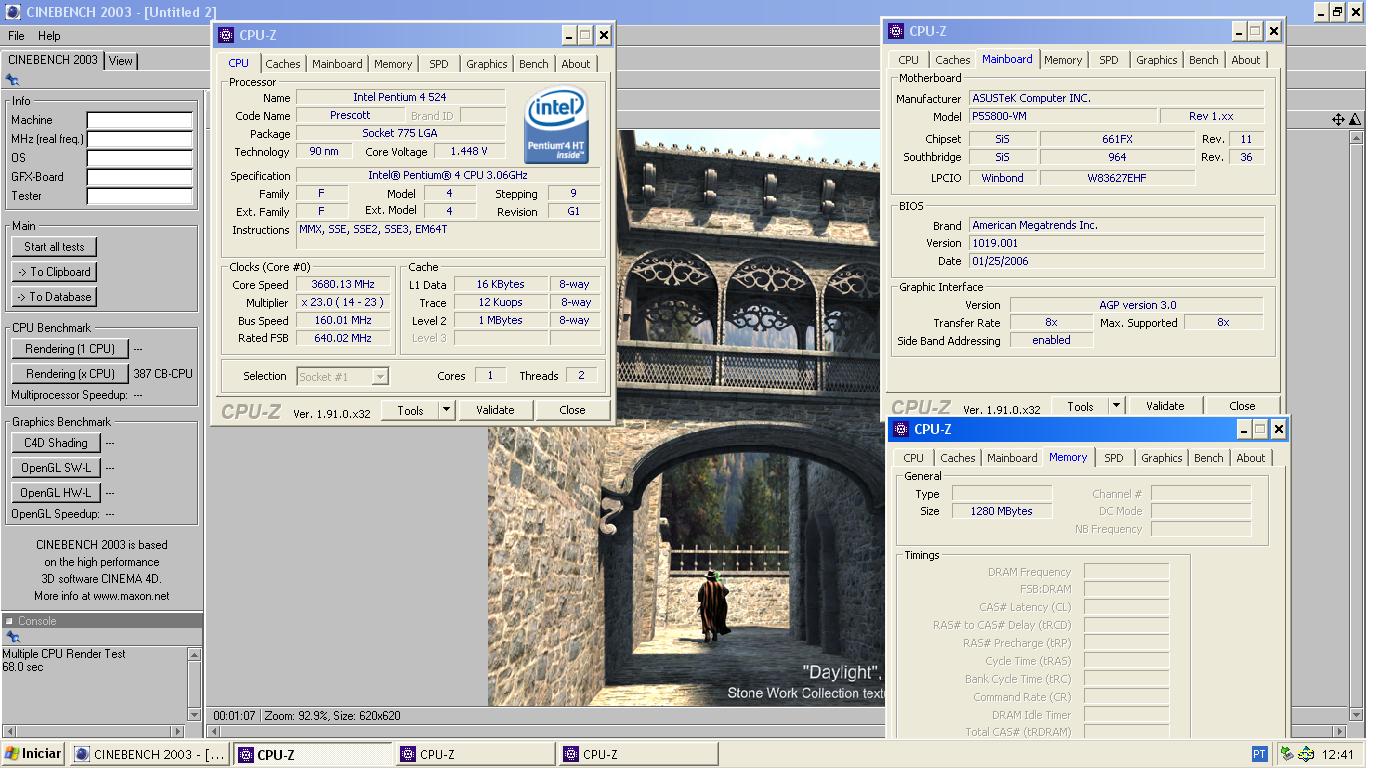Screen dimensions: 1379x769
Task: Open Memory tab in front CPU-Z window
Action: [393, 64]
